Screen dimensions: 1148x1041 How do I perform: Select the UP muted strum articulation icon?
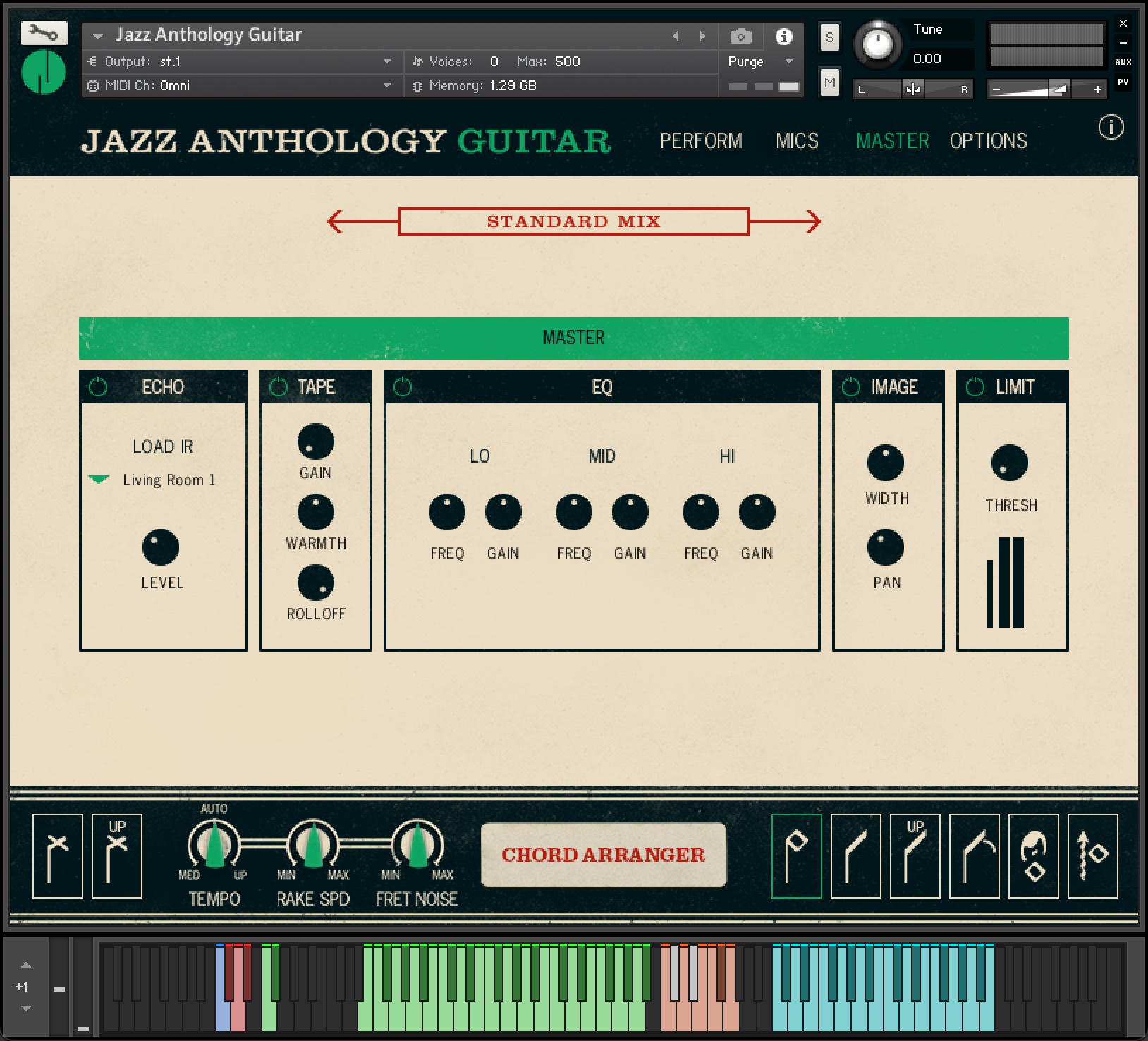pyautogui.click(x=117, y=856)
